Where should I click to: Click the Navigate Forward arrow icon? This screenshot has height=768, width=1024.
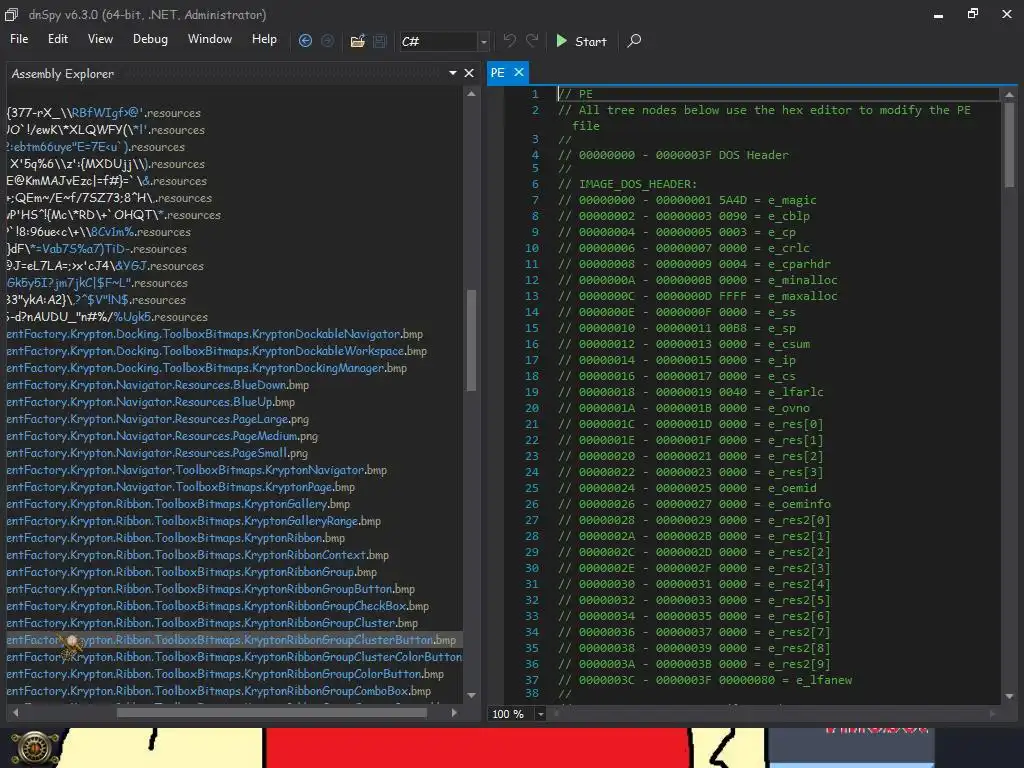point(327,41)
